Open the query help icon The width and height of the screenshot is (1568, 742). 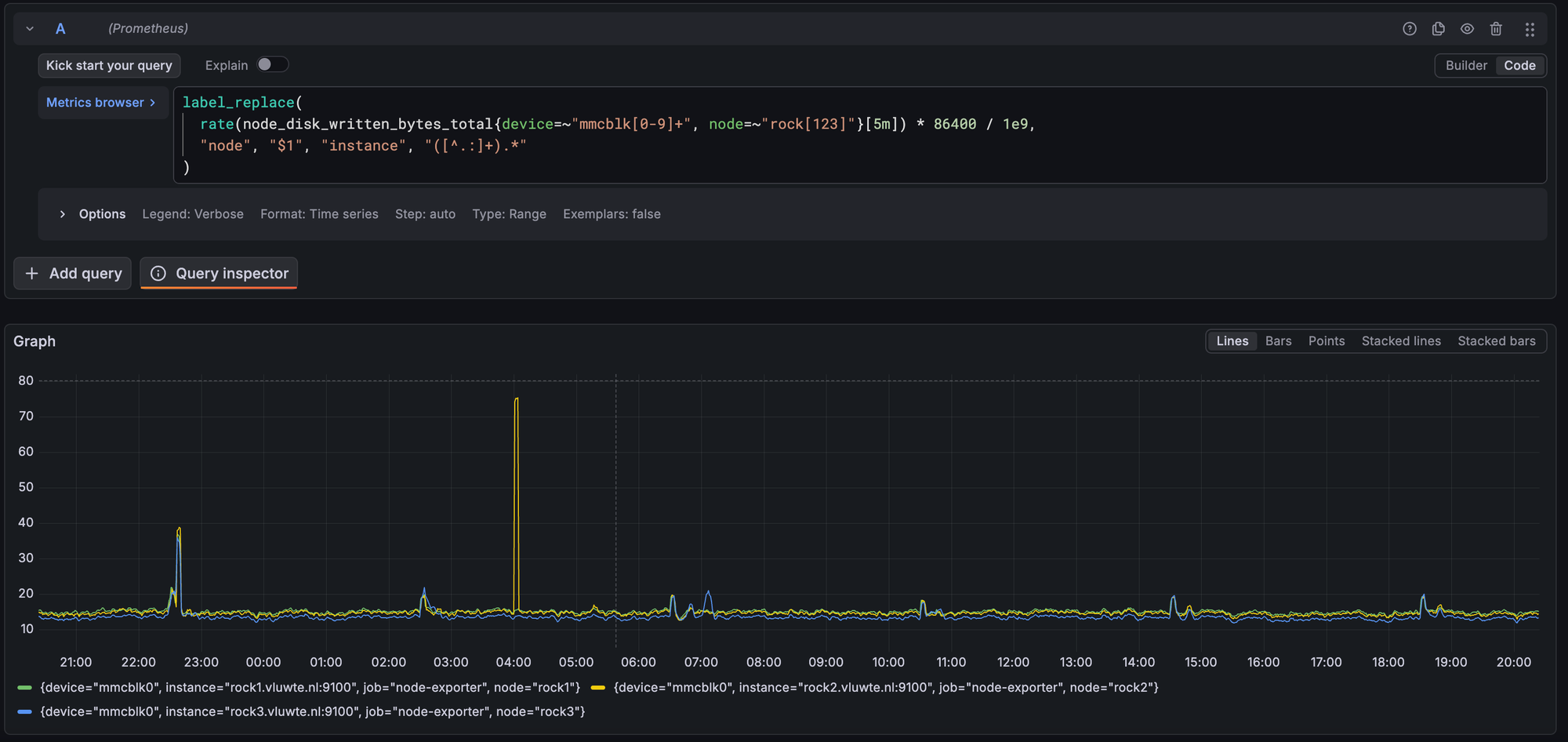[1409, 29]
